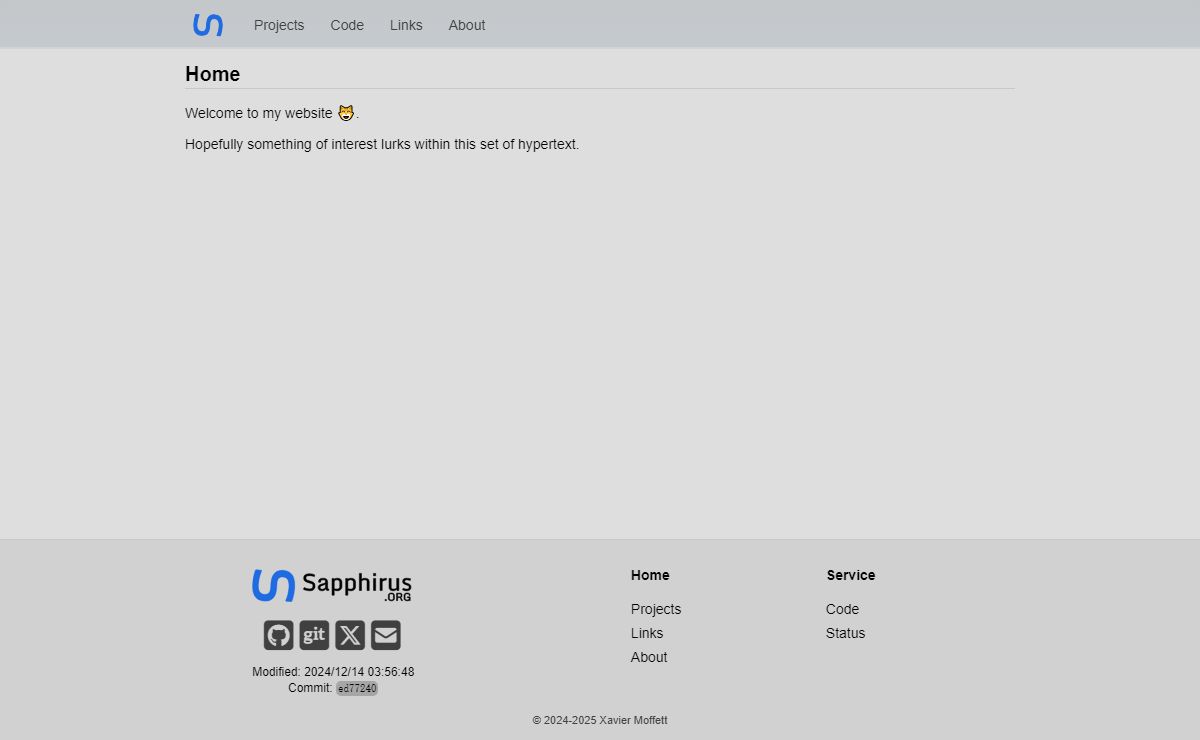Click the copyright Xavier Moffett text
The height and width of the screenshot is (740, 1200).
coord(600,720)
